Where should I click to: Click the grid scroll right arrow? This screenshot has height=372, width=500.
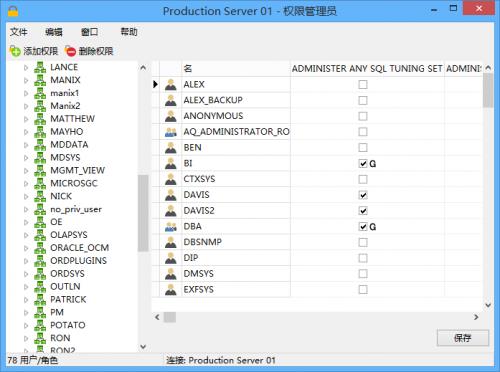click(x=476, y=317)
